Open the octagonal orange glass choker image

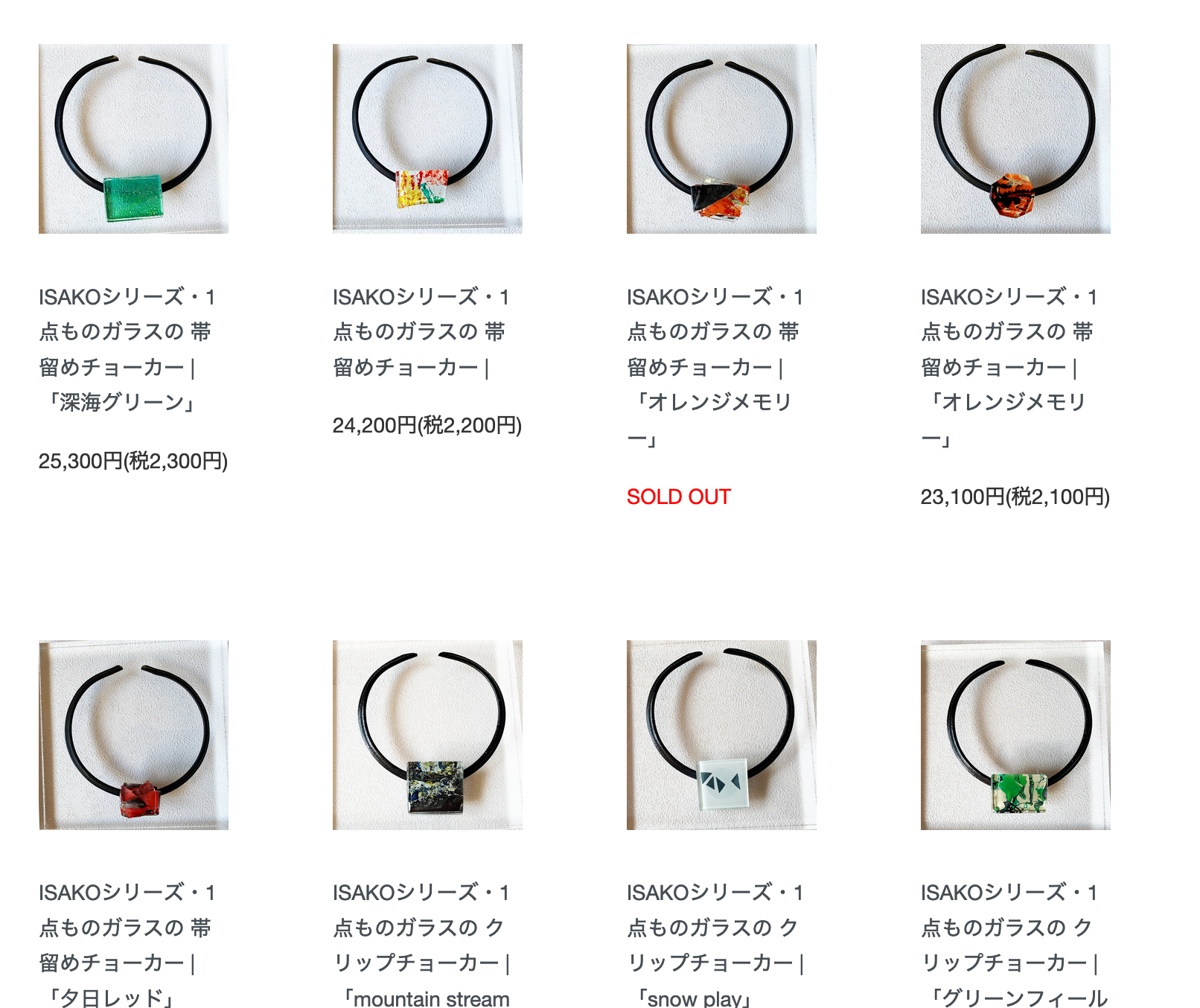(1015, 138)
